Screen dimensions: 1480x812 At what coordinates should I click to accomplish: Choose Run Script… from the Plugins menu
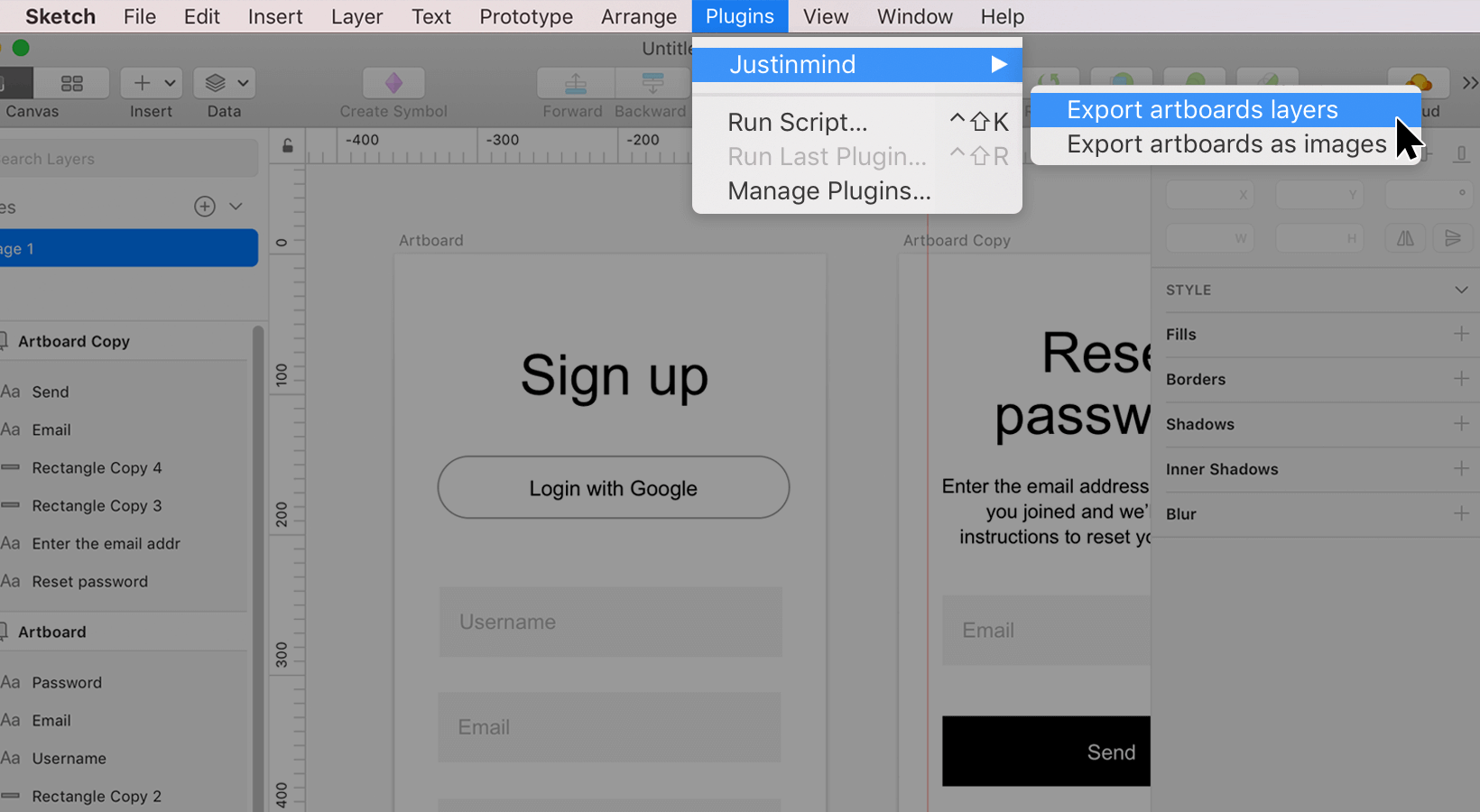[x=856, y=122]
